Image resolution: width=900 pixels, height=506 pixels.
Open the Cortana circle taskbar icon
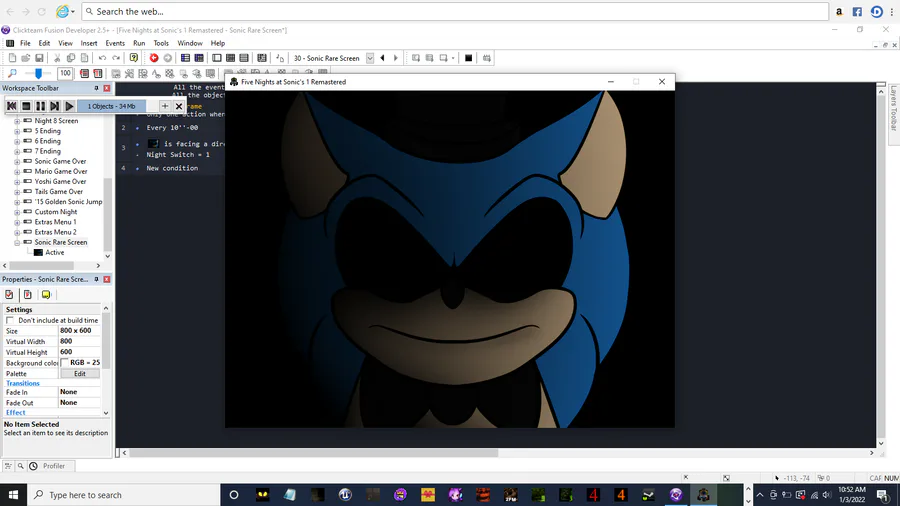tap(234, 495)
